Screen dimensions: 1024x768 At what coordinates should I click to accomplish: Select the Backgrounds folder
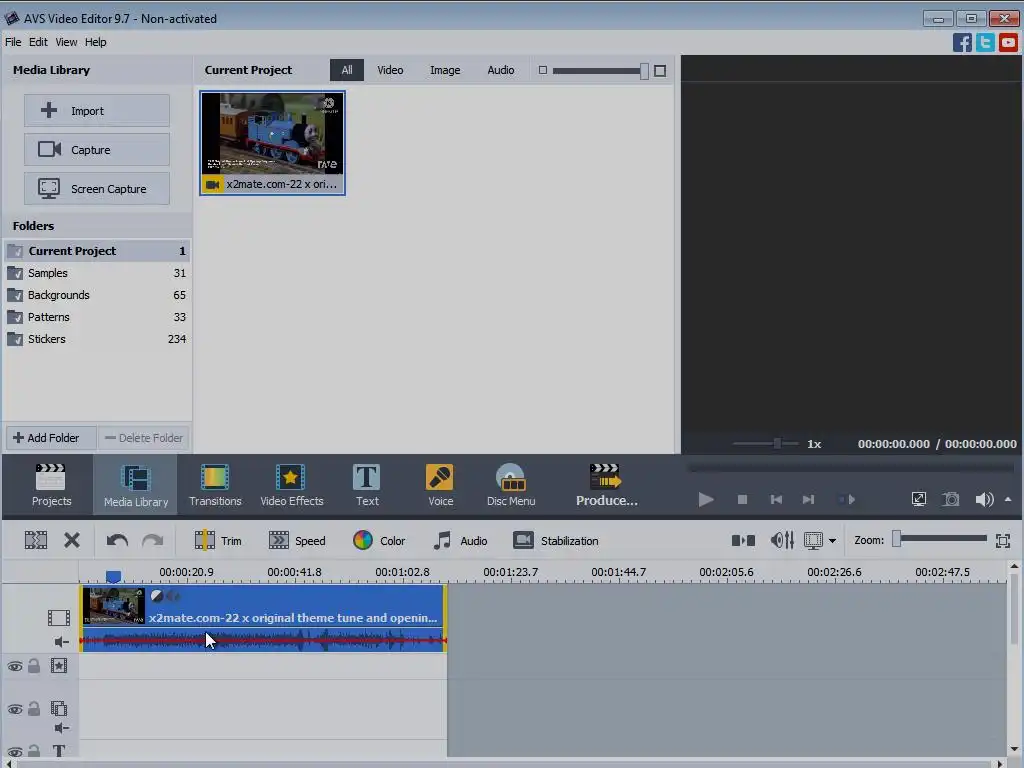97,295
